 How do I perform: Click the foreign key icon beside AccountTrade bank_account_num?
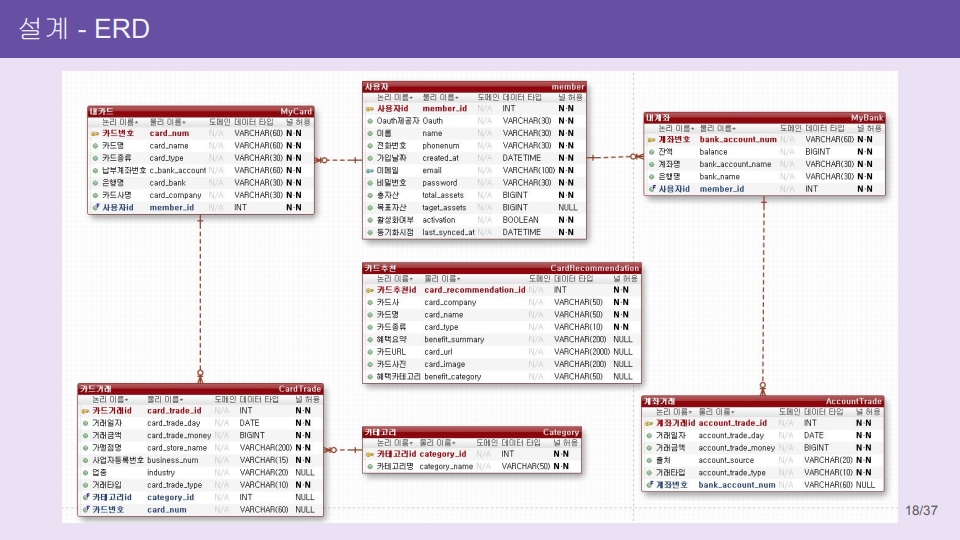650,485
